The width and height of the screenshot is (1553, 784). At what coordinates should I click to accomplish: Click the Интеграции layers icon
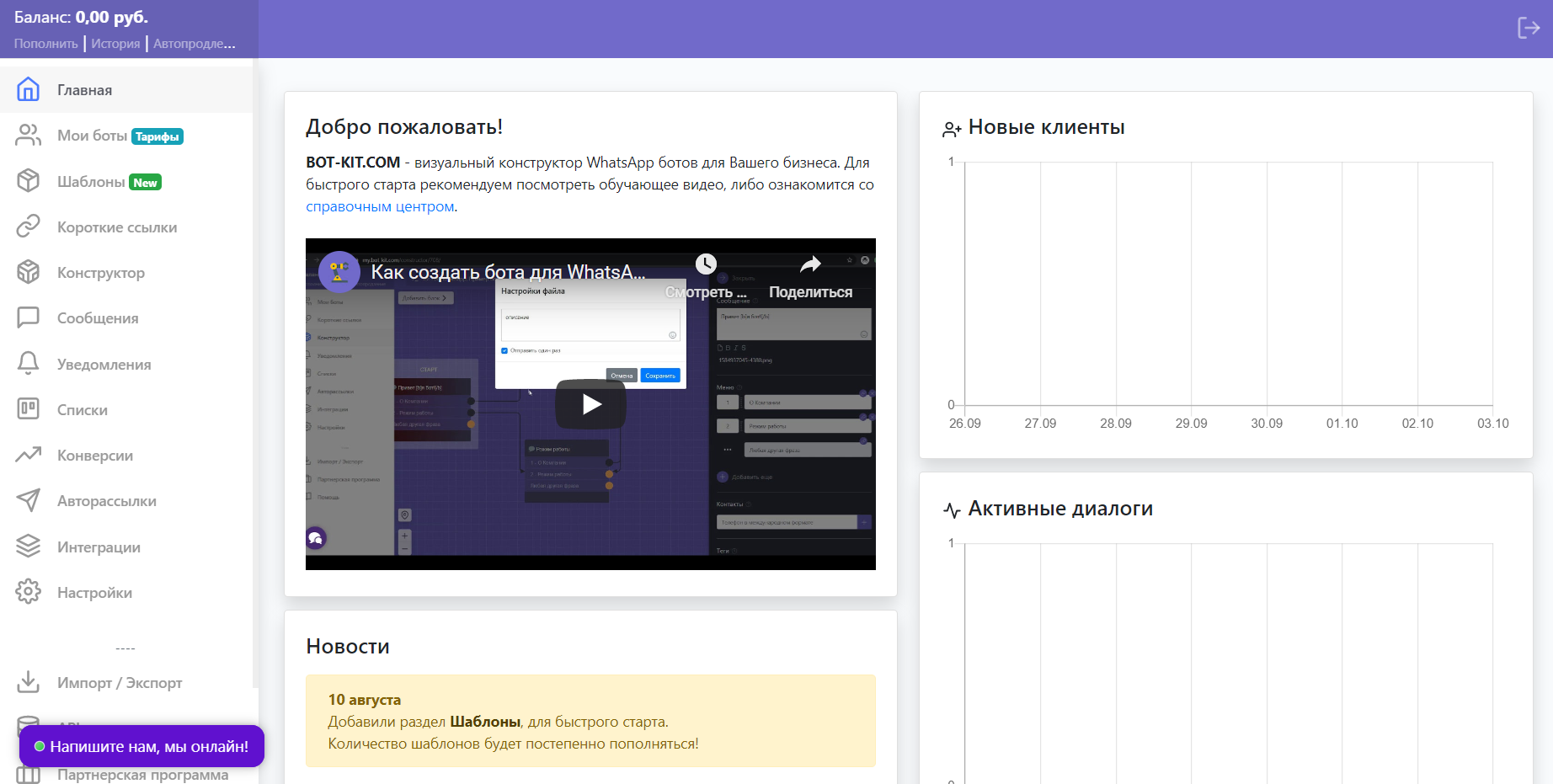(x=29, y=547)
